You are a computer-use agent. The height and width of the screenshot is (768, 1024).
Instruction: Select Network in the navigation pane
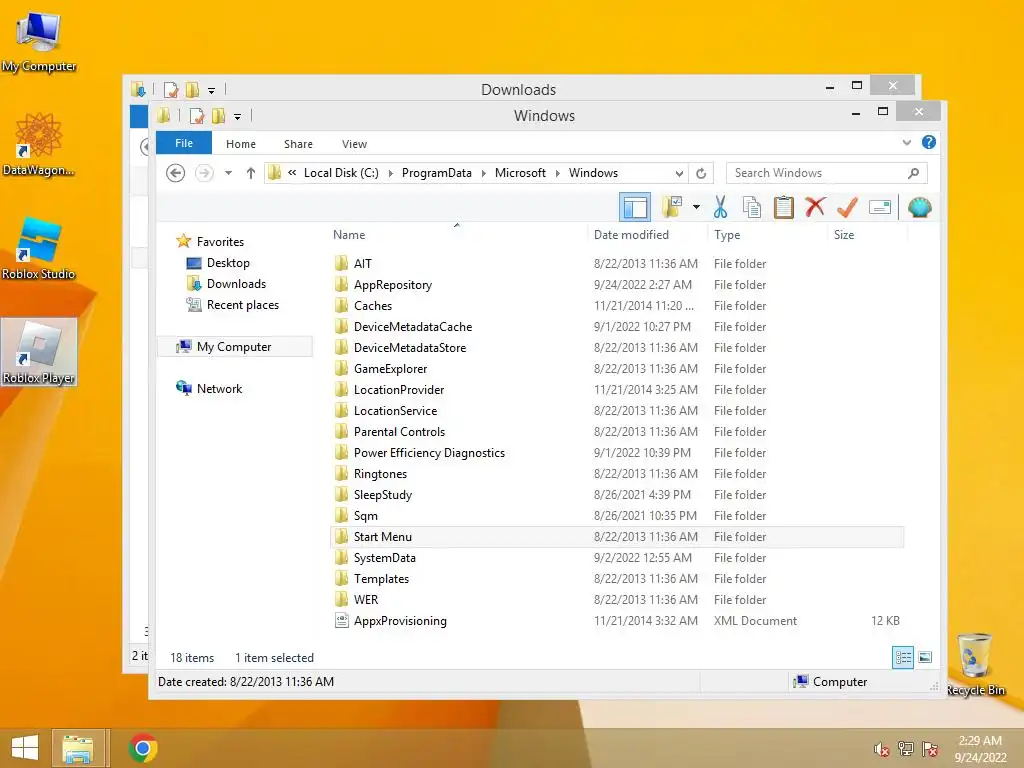coord(209,389)
